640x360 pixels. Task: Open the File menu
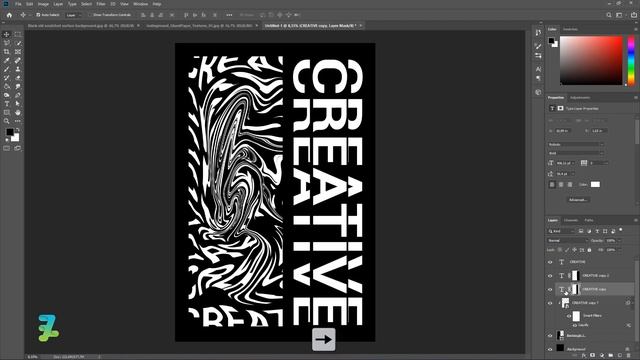18,4
